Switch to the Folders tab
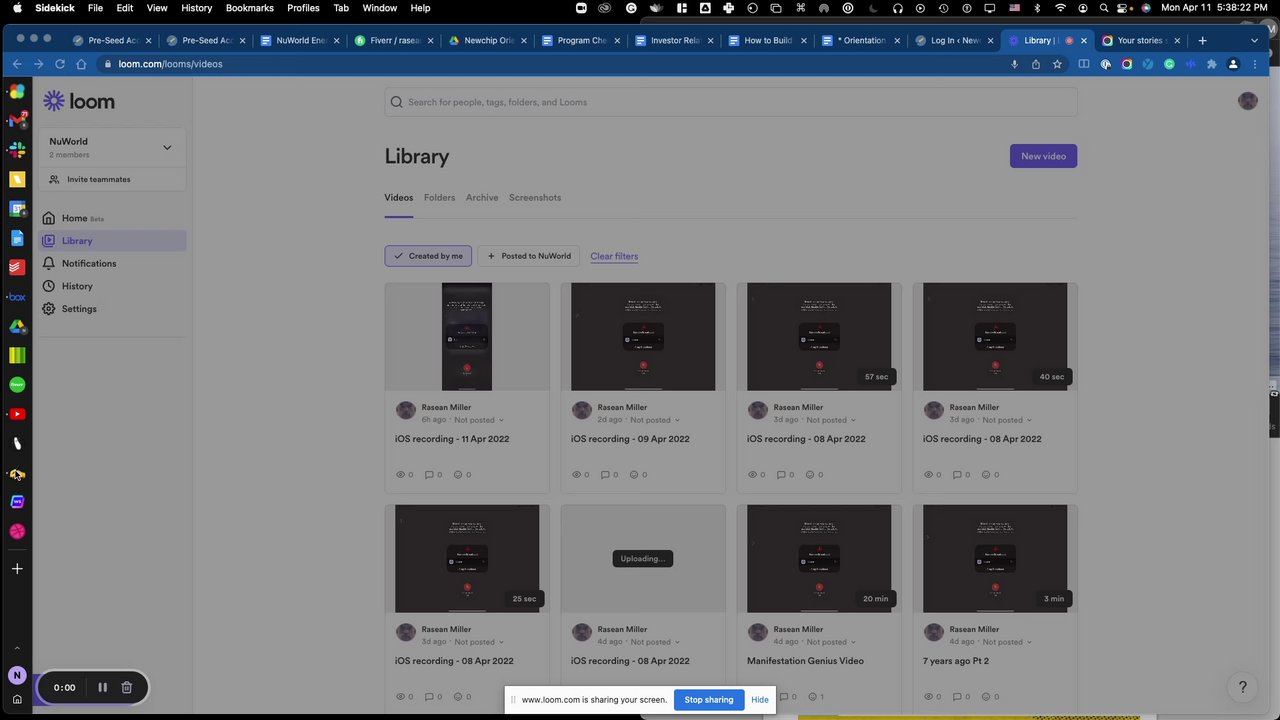Screen dimensions: 1280x720 [x=439, y=198]
